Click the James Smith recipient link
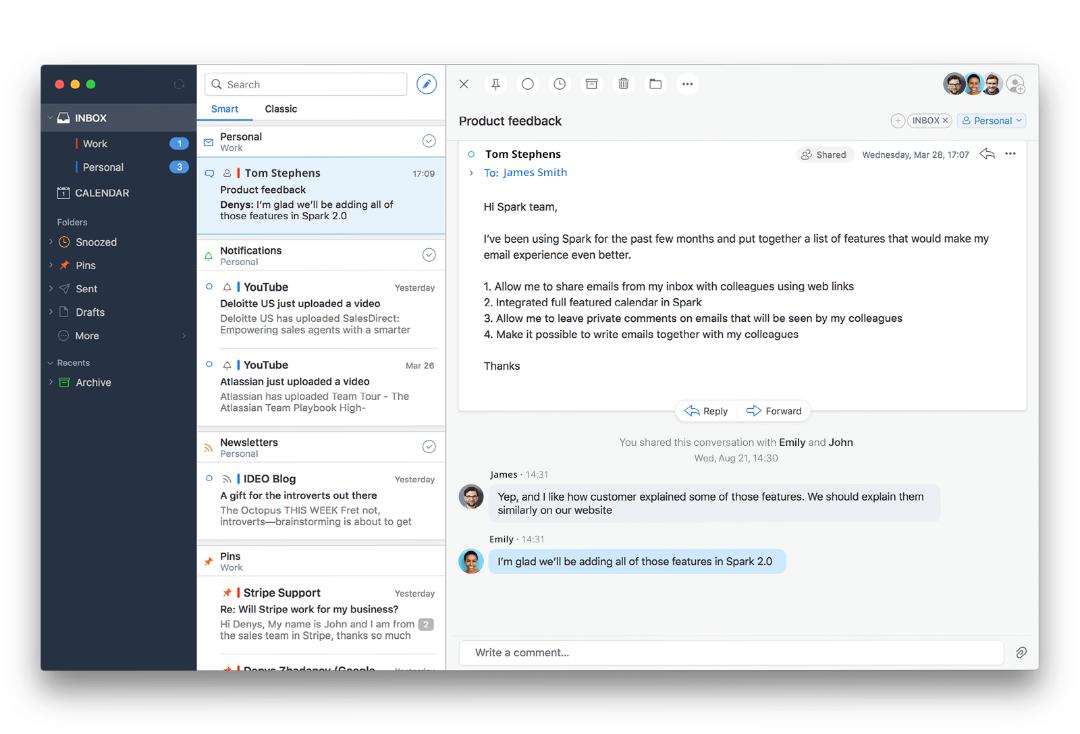The width and height of the screenshot is (1080, 734). pos(535,172)
